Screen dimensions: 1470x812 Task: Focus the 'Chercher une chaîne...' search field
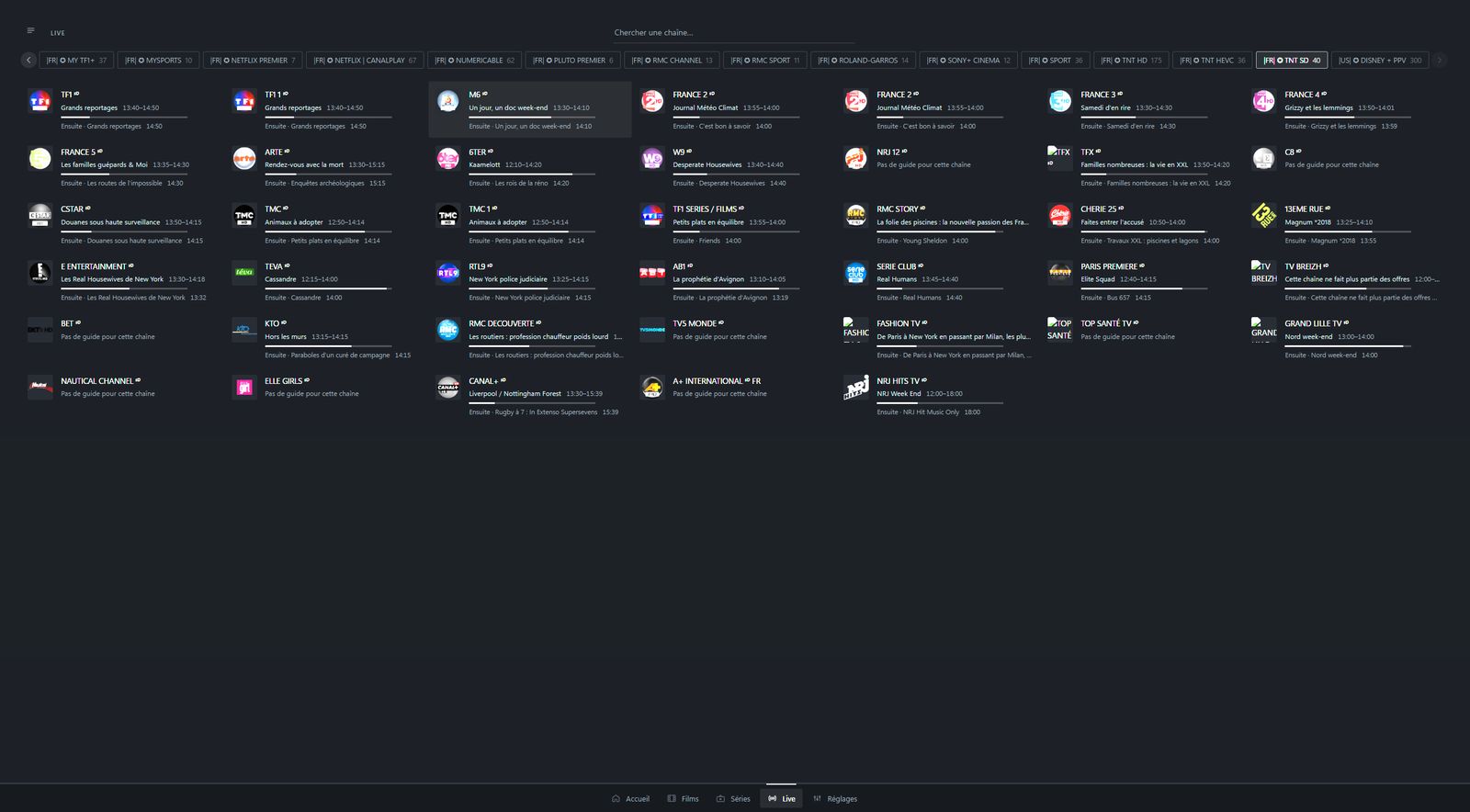click(734, 33)
